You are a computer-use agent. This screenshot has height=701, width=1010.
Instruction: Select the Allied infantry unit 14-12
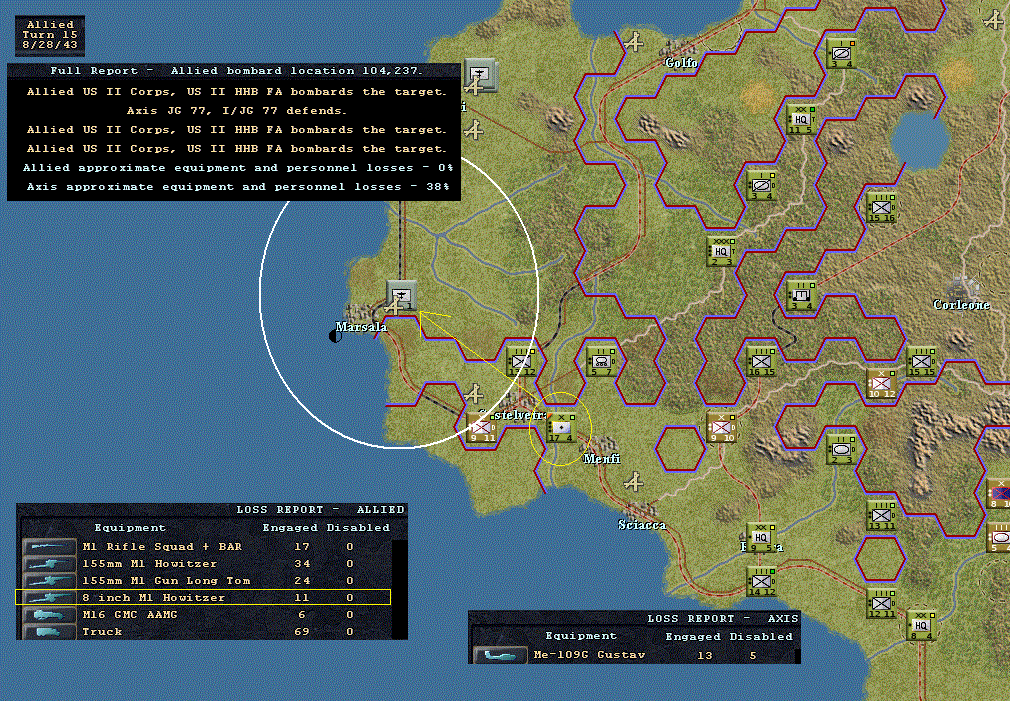click(761, 582)
